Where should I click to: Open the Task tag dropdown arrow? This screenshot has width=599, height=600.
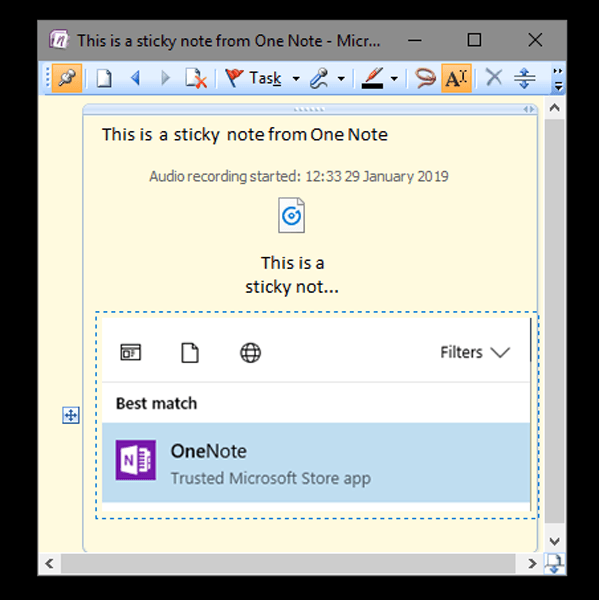click(296, 79)
